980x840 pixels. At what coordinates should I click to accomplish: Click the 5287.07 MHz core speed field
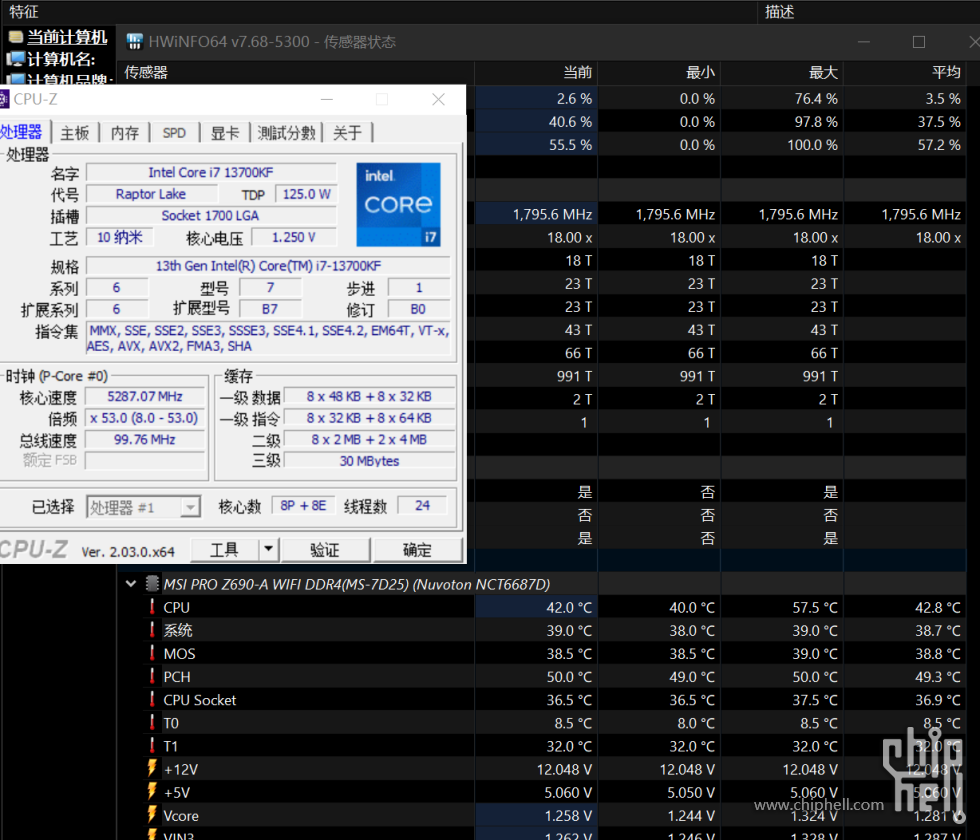144,396
